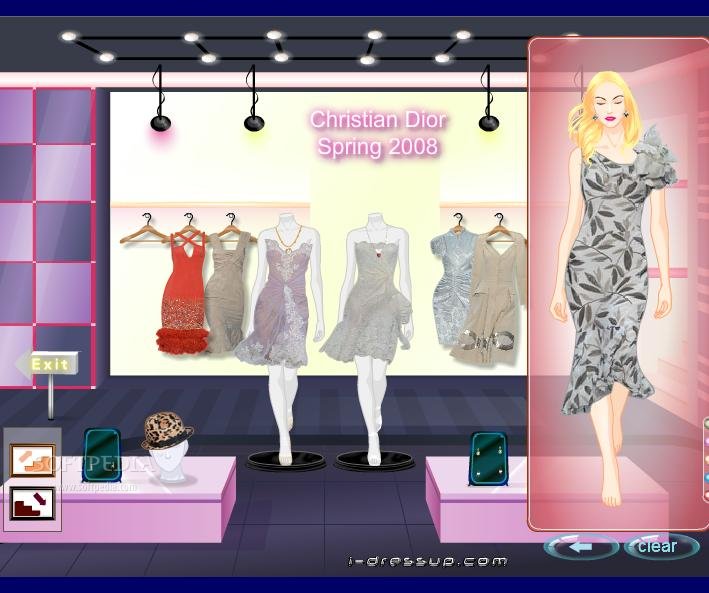709x593 pixels.
Task: Select the blue color dot on right edge
Action: pos(706,477)
